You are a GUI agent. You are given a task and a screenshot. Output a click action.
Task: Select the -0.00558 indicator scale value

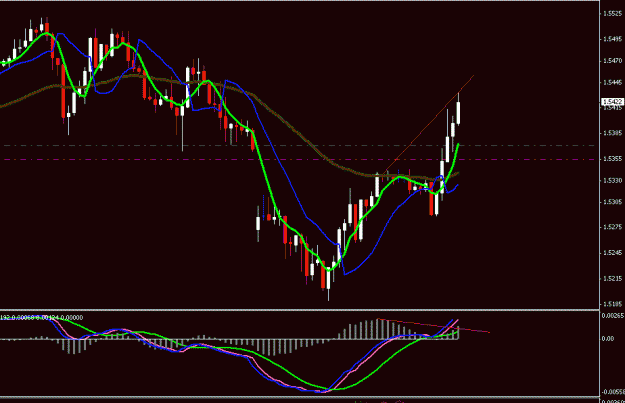coord(613,392)
